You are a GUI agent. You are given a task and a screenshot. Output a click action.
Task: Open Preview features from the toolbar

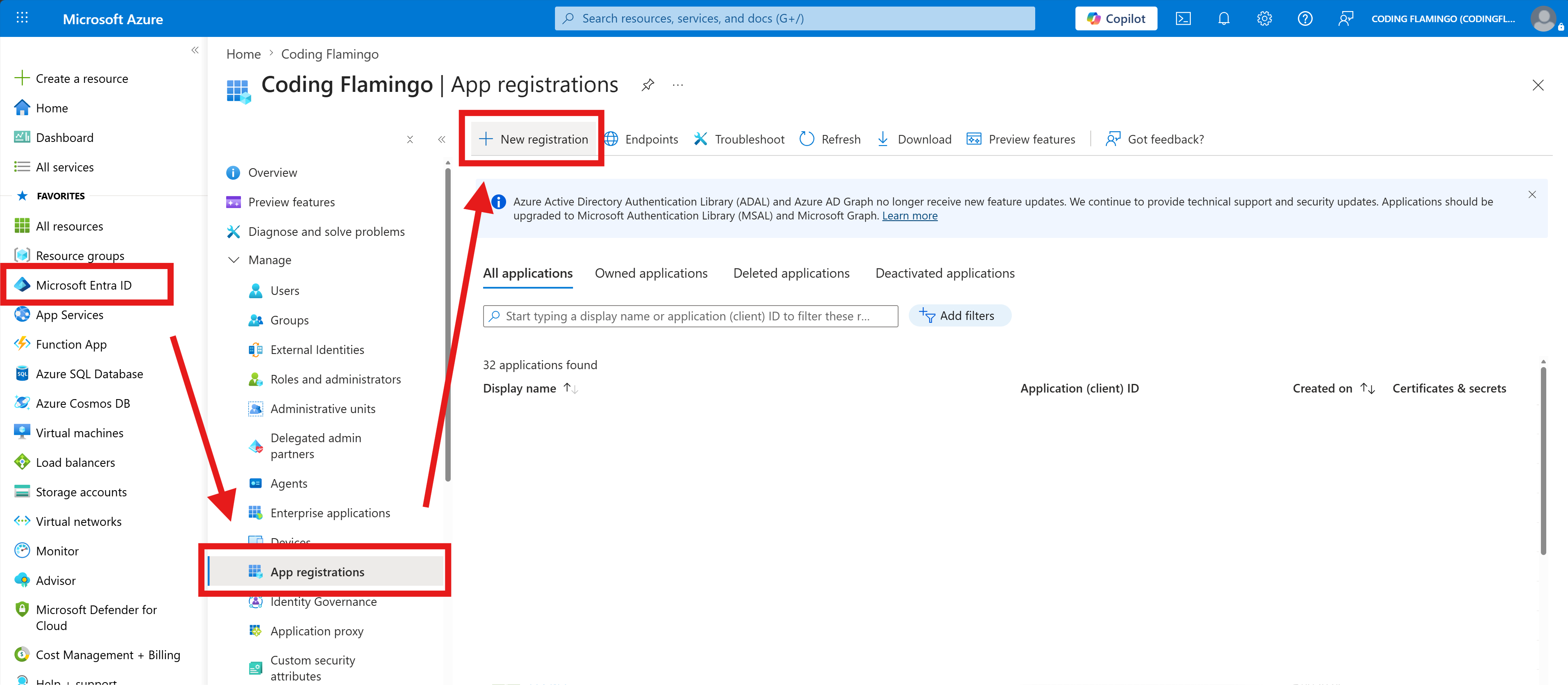click(x=1021, y=139)
